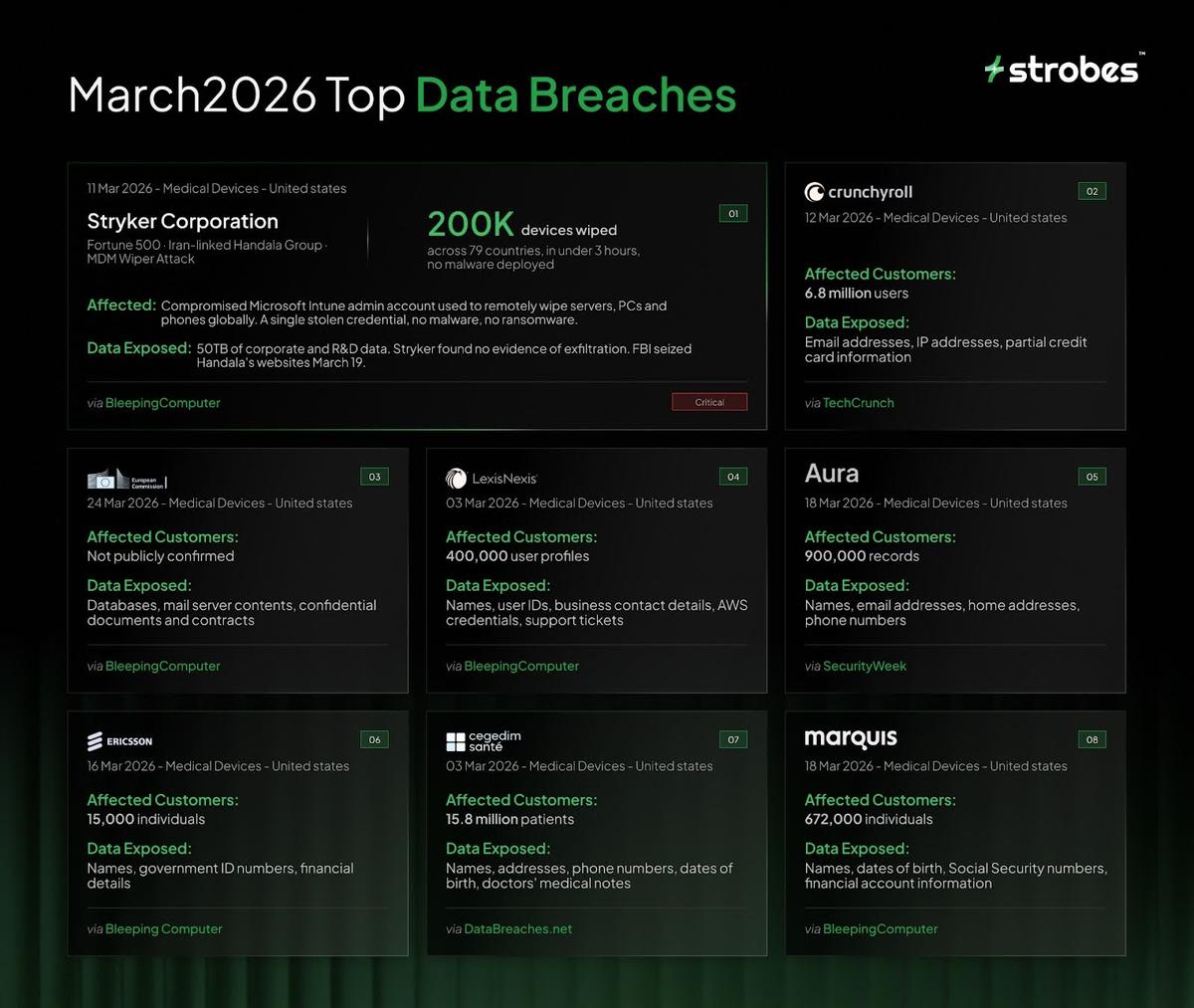Open Bleeping Computer source on Ericsson card

(164, 928)
